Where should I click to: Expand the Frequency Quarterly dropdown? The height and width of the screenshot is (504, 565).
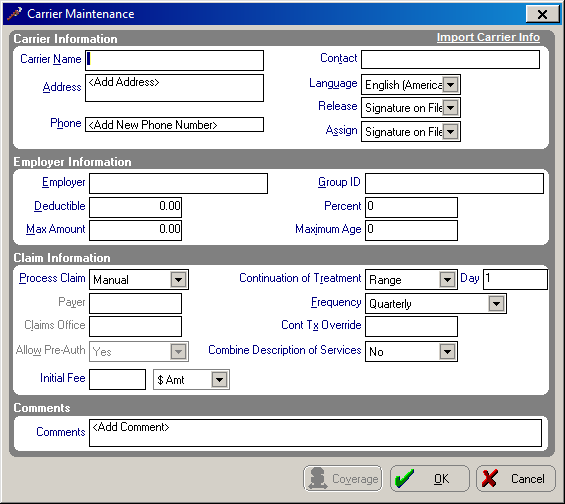(x=496, y=304)
